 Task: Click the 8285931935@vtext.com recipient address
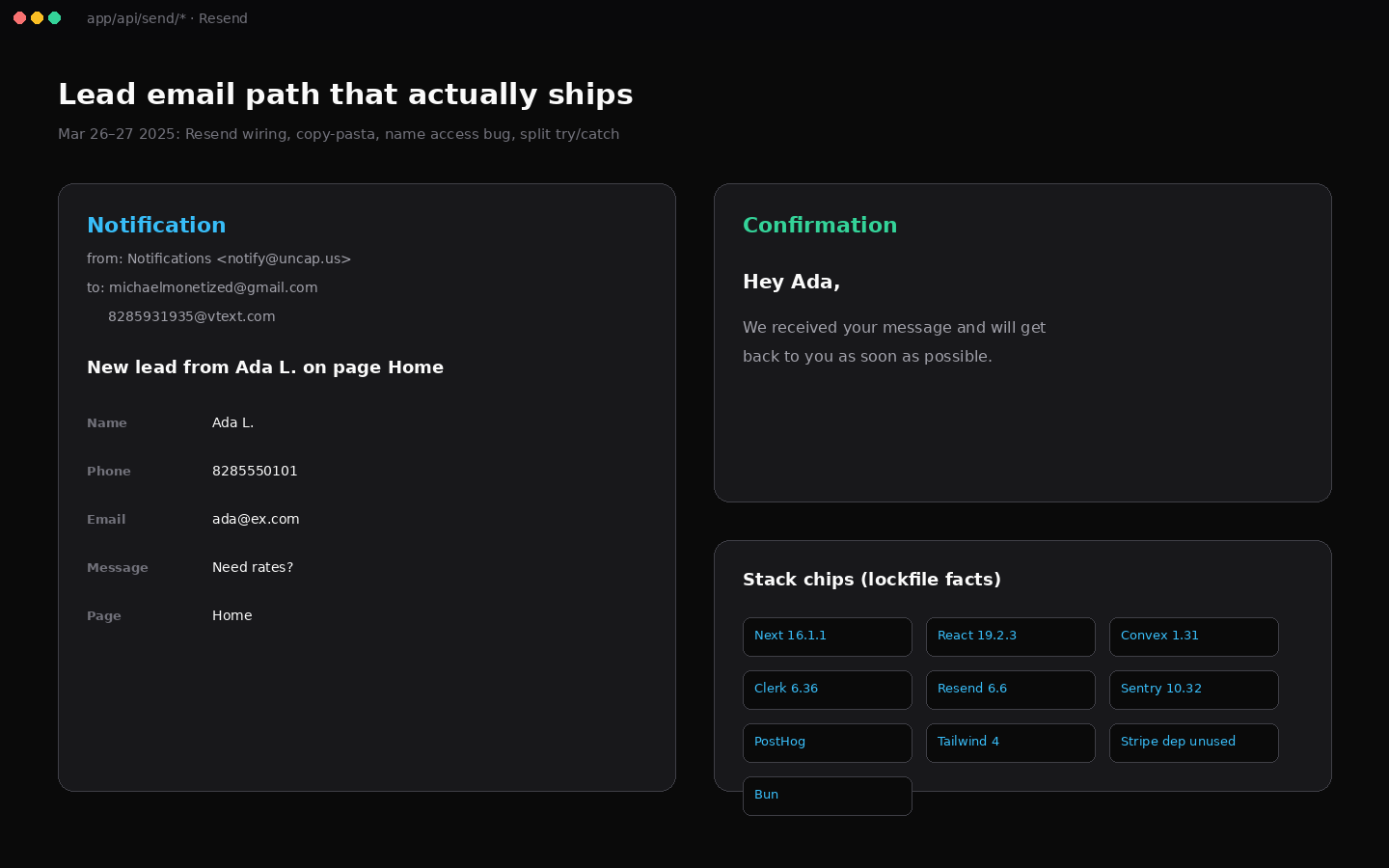(192, 316)
